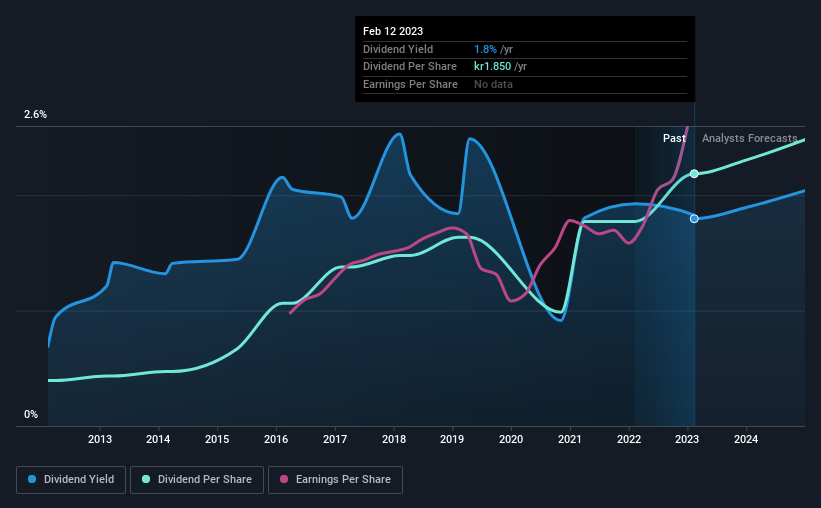This screenshot has height=508, width=821.
Task: Click the blue data point marker on Dividend Yield line
Action: (x=694, y=218)
